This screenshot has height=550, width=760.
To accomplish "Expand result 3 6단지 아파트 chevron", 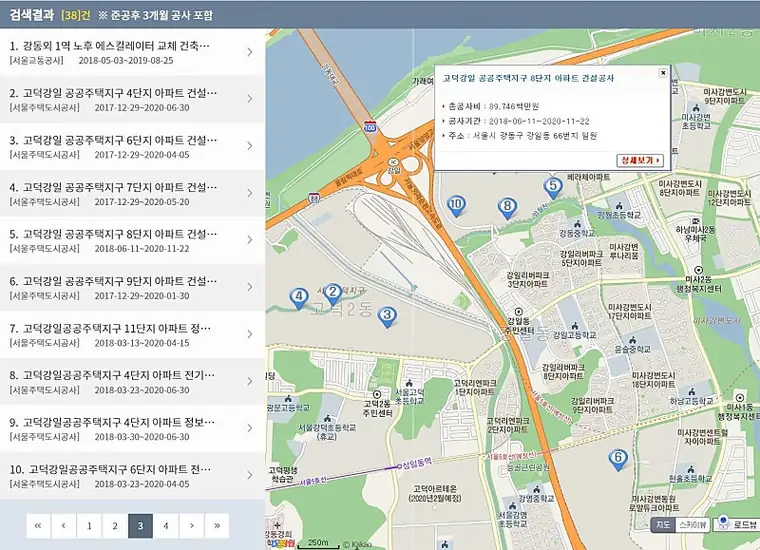I will coord(250,146).
